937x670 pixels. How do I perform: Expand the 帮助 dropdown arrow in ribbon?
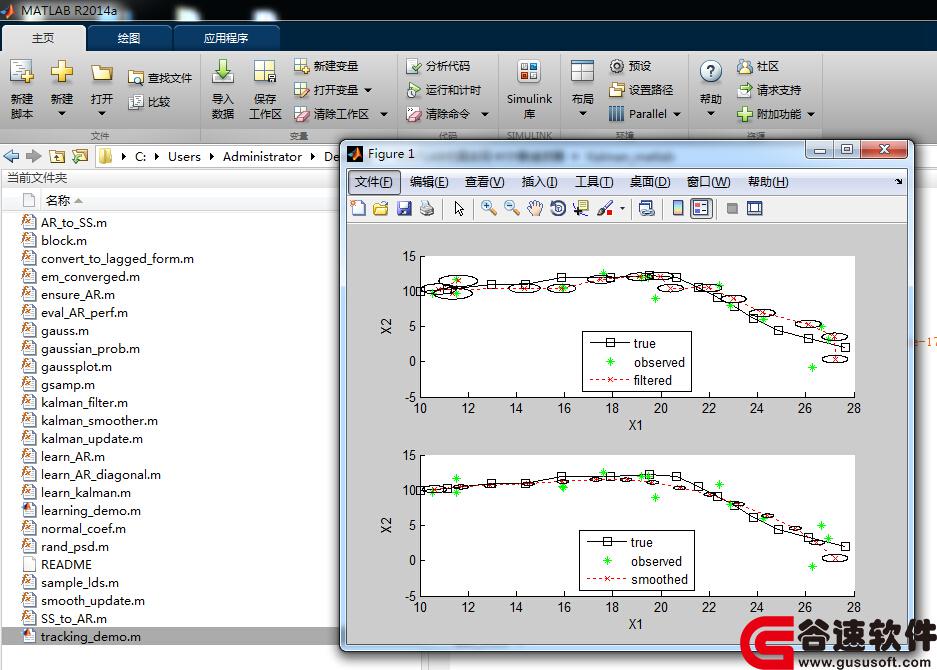[711, 114]
